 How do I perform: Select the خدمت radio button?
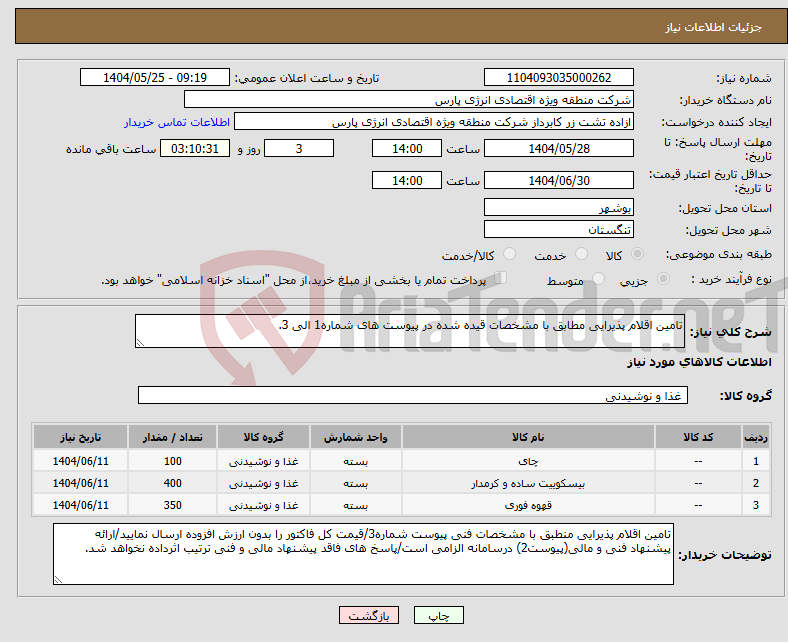(x=581, y=254)
